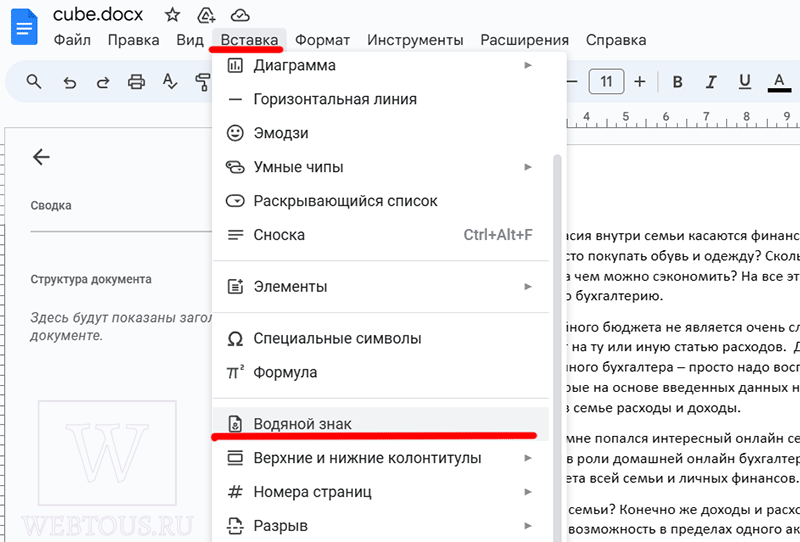
Task: Open the Инструменты menu
Action: [415, 40]
